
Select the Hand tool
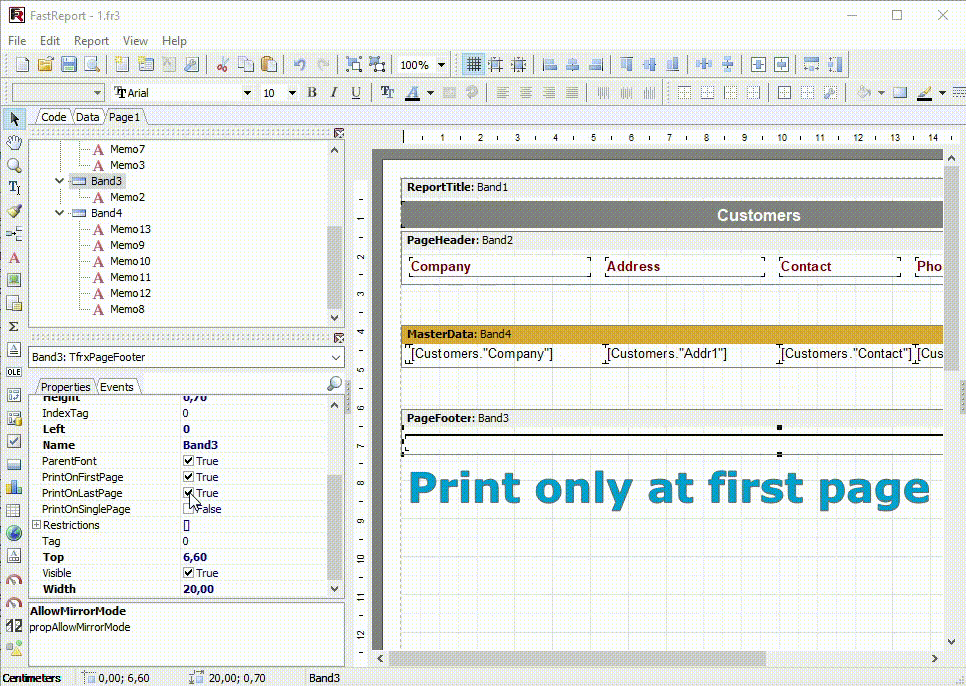pos(14,143)
